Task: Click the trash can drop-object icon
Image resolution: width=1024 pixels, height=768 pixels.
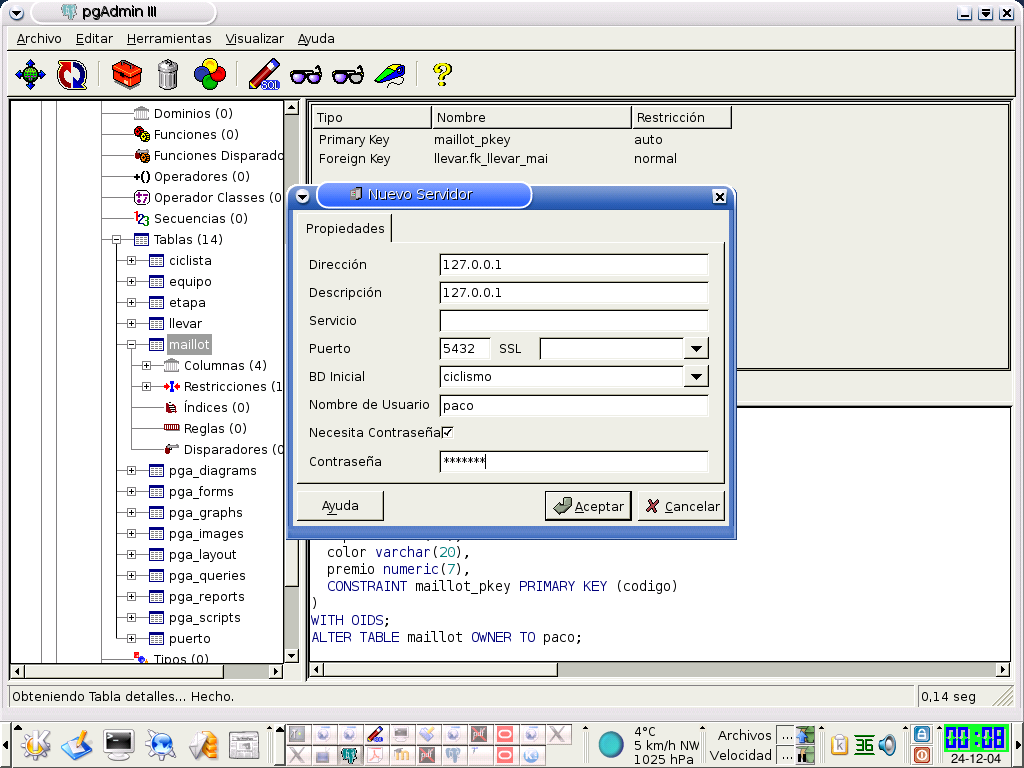Action: coord(168,74)
